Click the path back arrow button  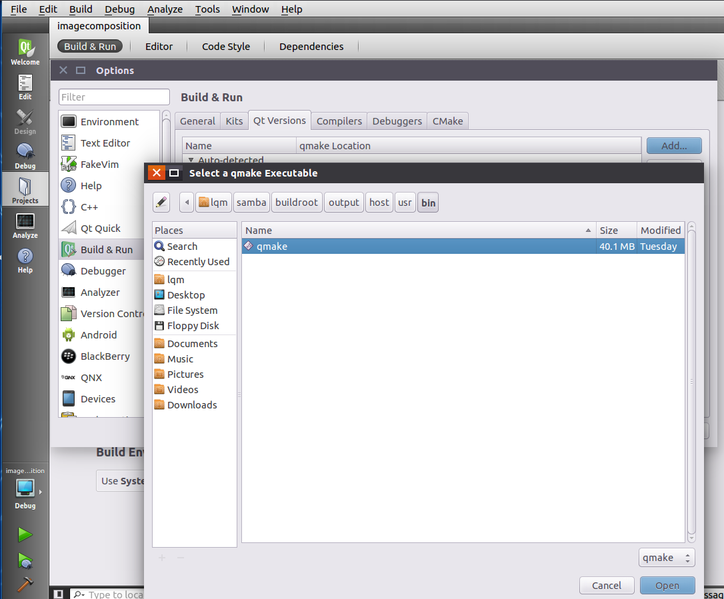pyautogui.click(x=187, y=202)
